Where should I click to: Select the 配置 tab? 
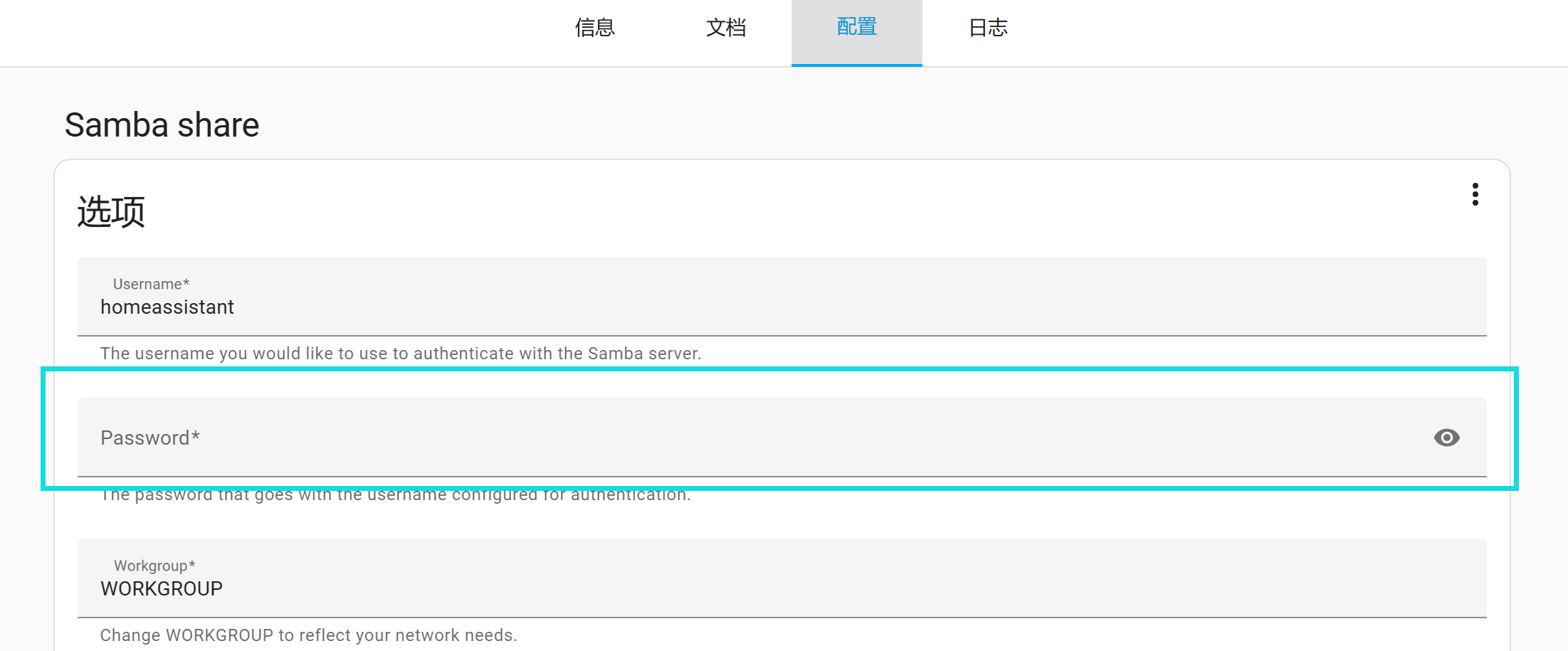(856, 28)
